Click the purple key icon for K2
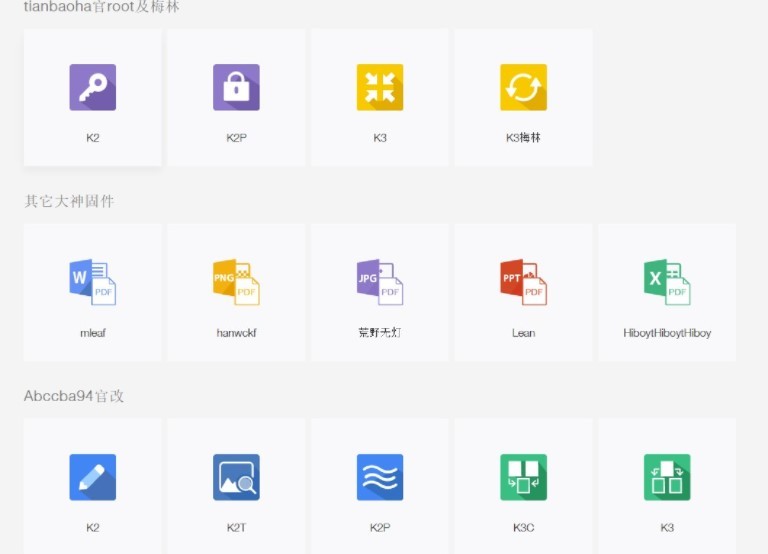 point(92,87)
